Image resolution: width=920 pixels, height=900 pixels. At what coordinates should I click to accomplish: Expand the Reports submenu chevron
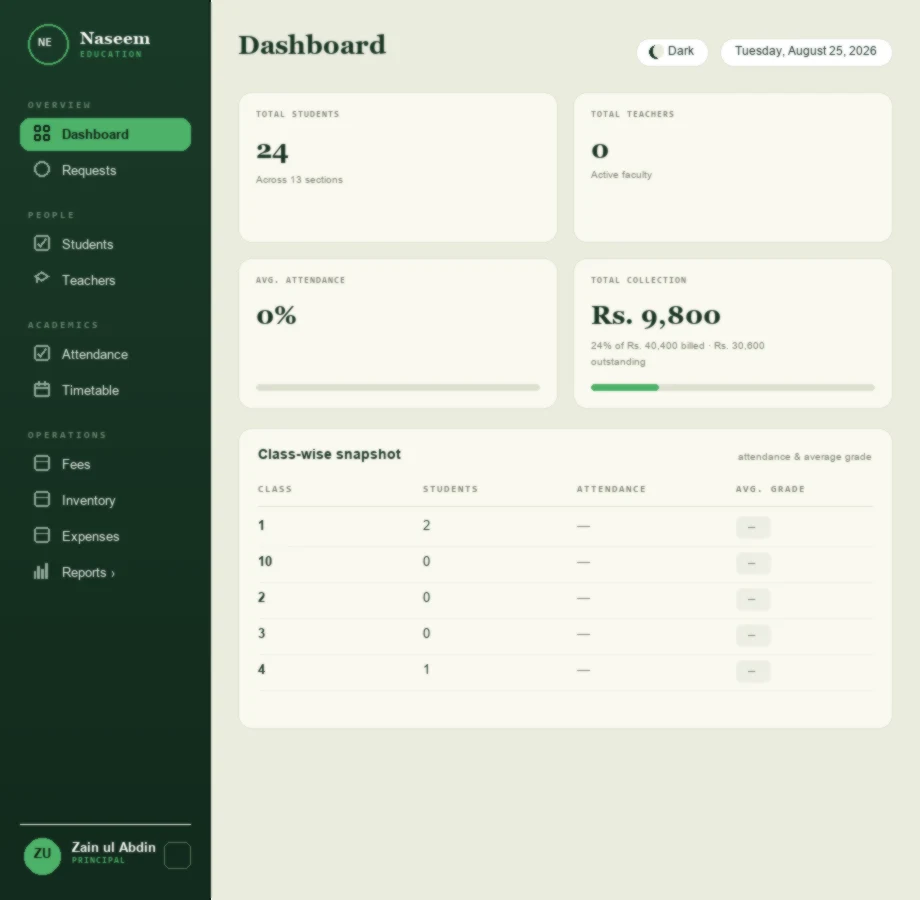click(113, 574)
